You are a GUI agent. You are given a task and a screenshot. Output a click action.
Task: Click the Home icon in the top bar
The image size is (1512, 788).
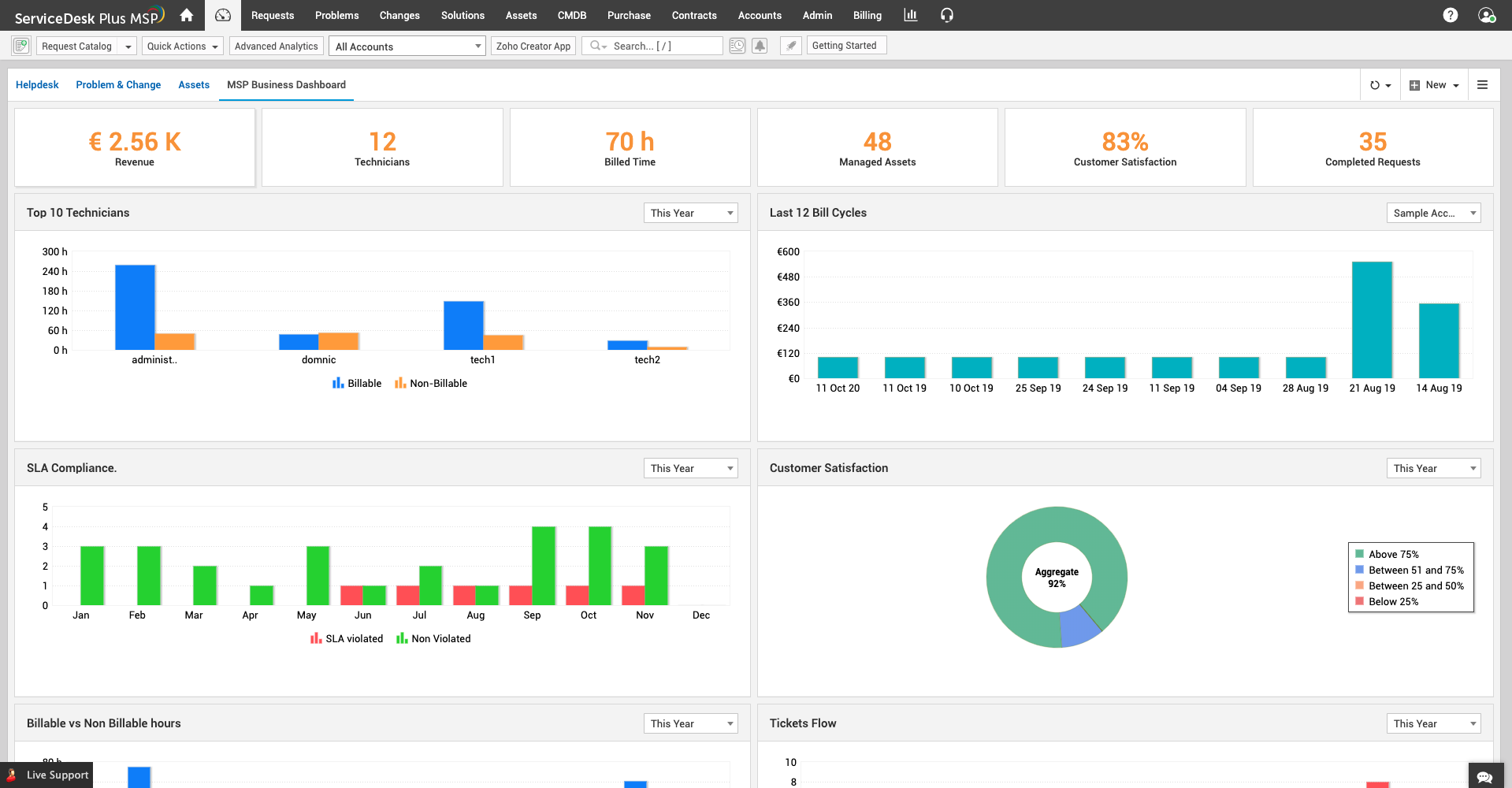[x=186, y=15]
